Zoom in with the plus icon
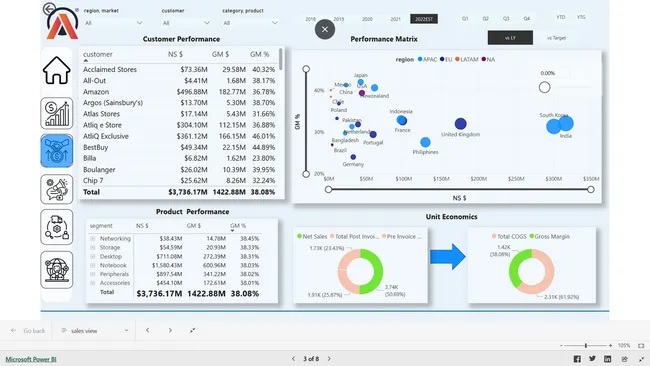650x366 pixels. pos(610,345)
